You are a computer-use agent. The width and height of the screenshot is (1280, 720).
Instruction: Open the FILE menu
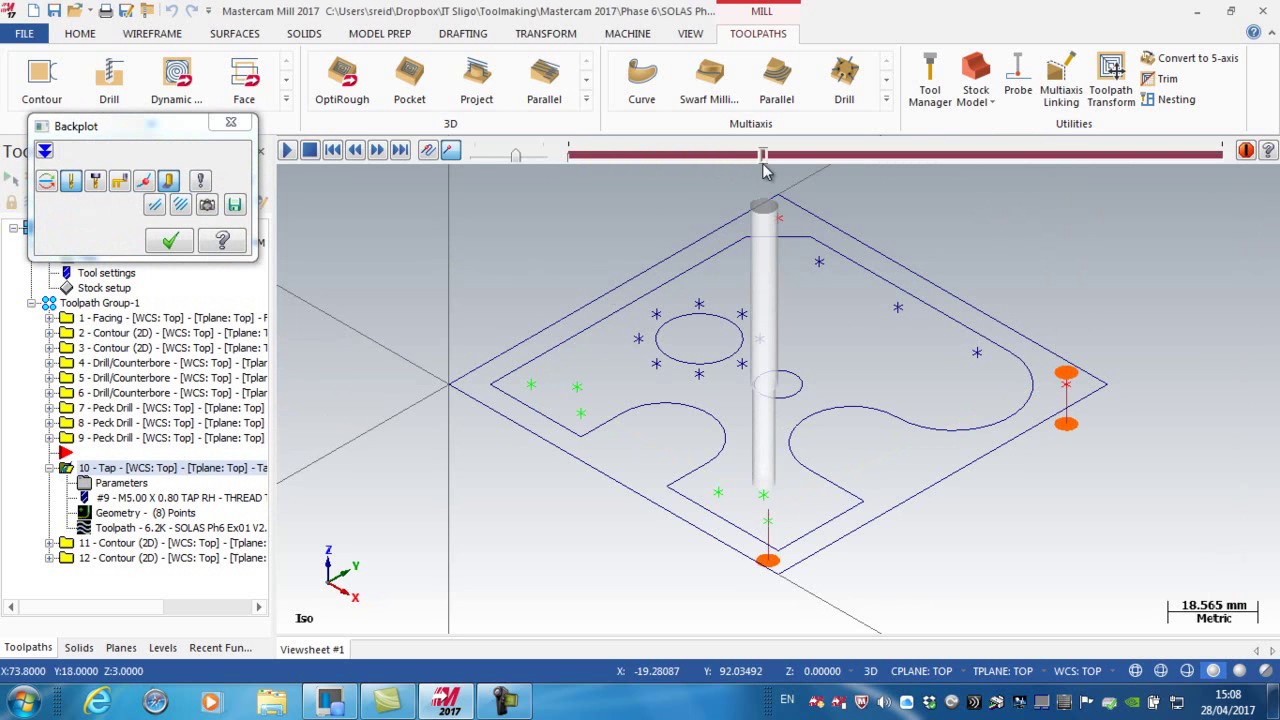click(24, 34)
